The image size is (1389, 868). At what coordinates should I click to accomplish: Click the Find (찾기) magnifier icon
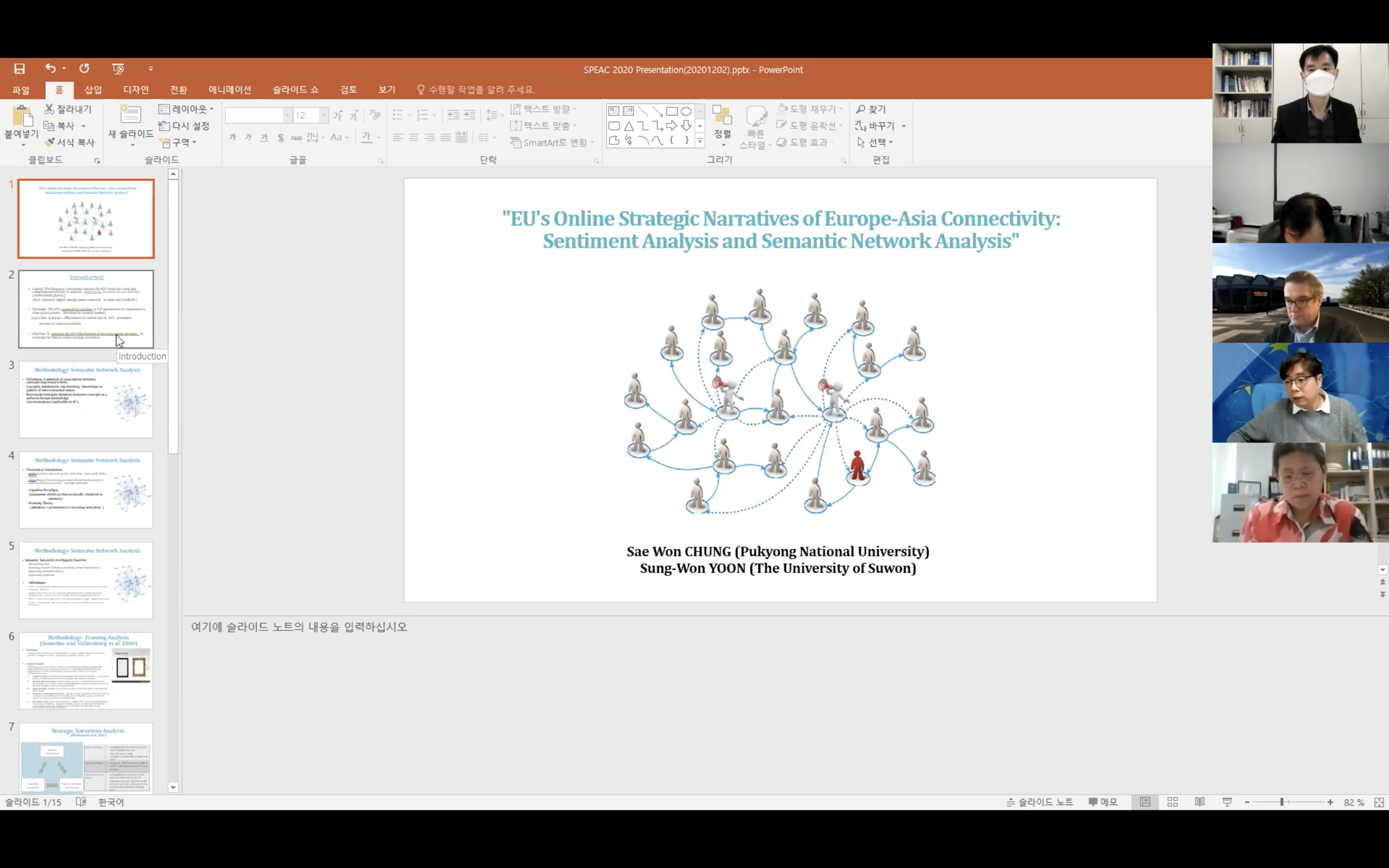pos(860,109)
